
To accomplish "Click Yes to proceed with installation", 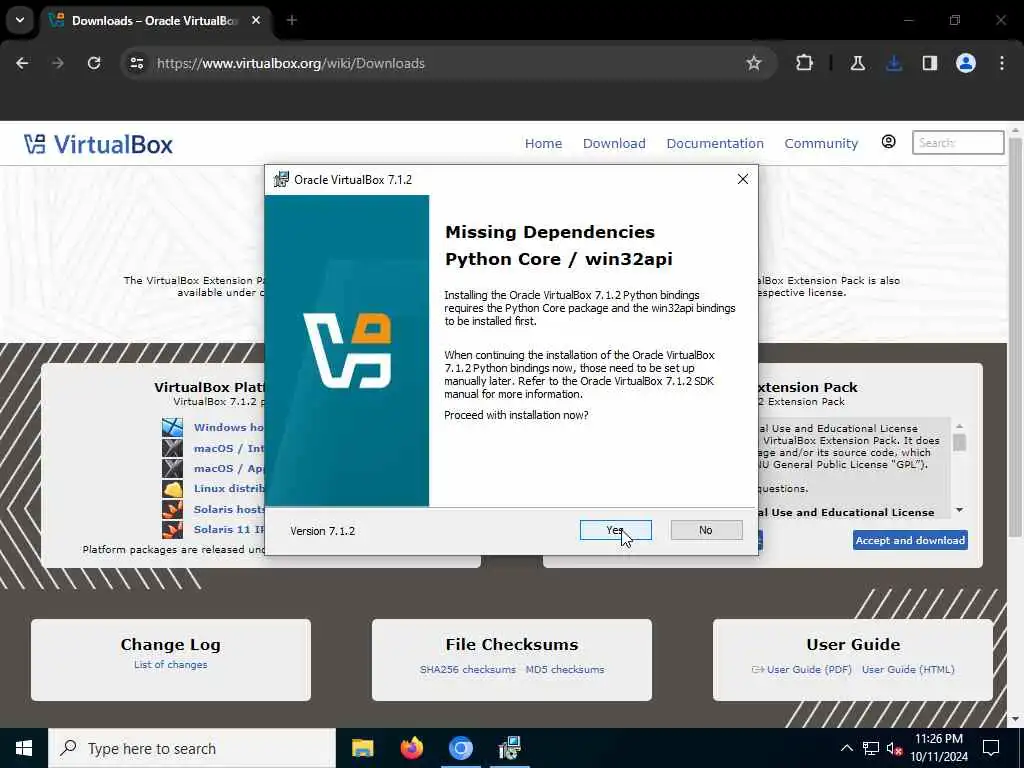I will 615,530.
